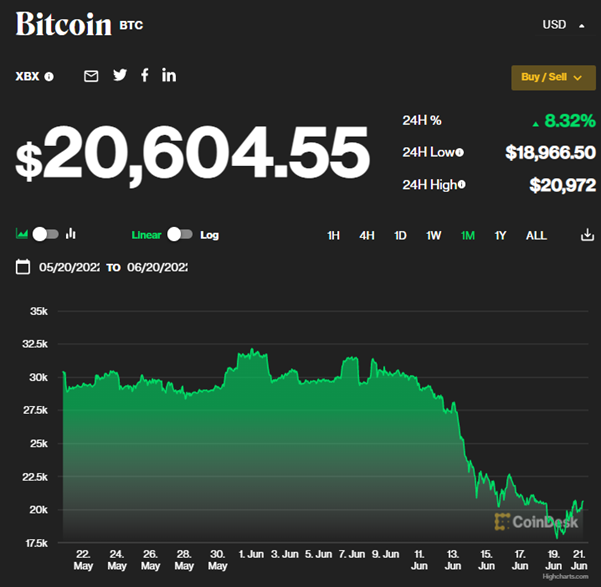601x587 pixels.
Task: Select the 1Y time range
Action: [x=500, y=236]
